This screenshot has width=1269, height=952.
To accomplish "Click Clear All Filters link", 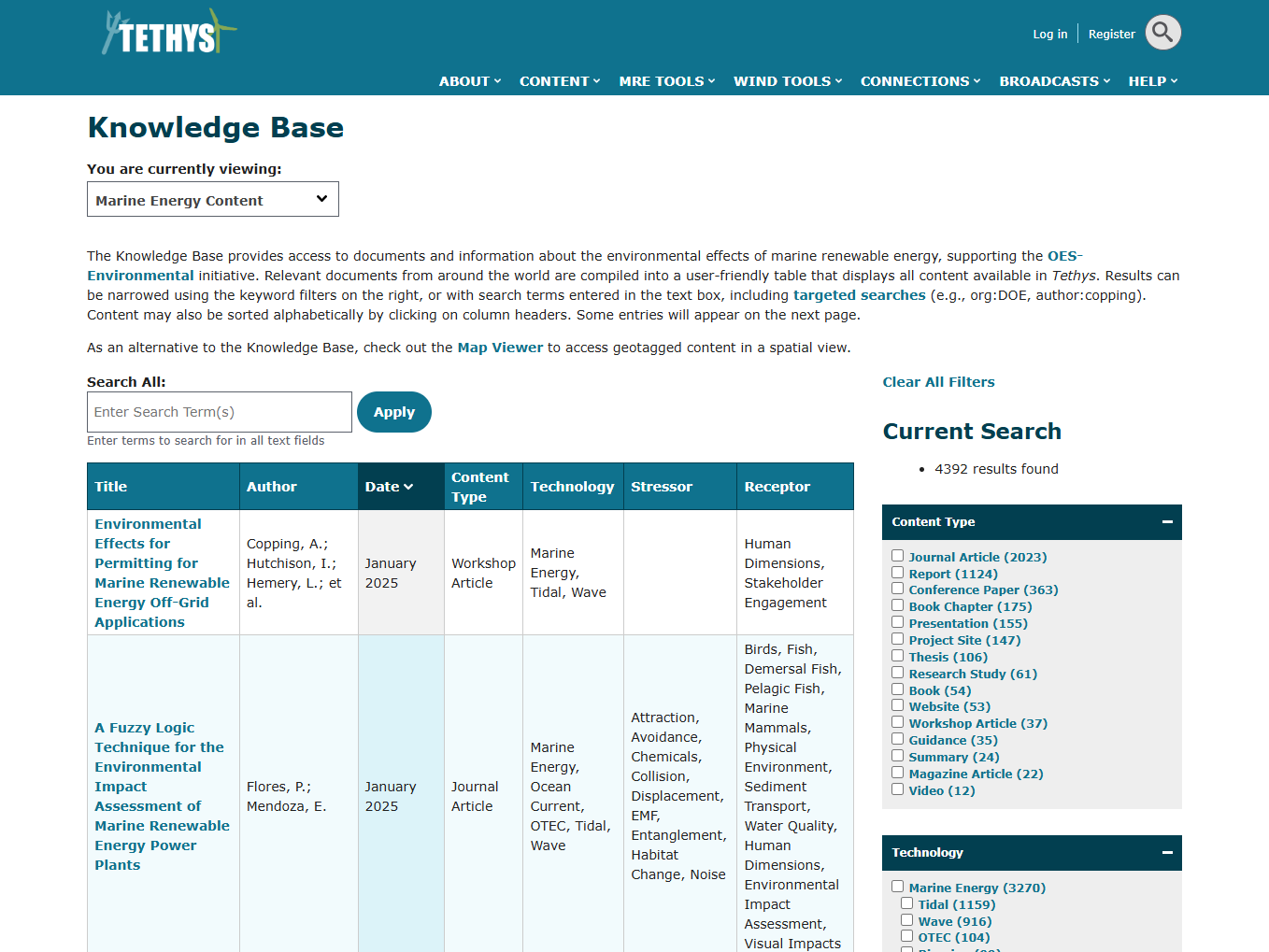I will 938,382.
